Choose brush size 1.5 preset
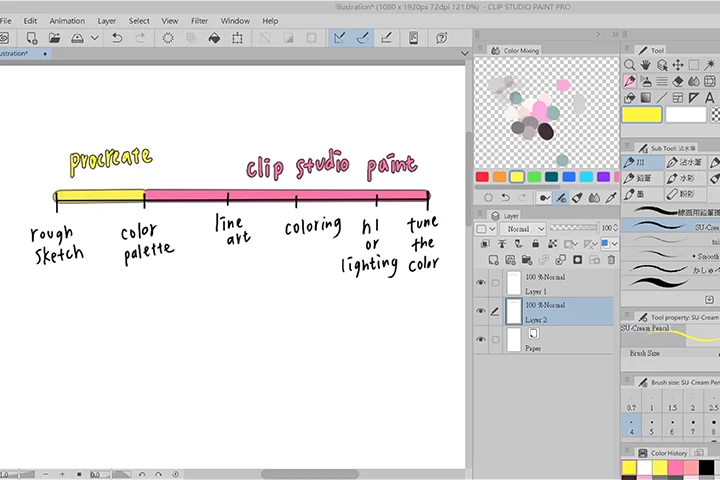Viewport: 720px width, 480px height. coord(672,401)
